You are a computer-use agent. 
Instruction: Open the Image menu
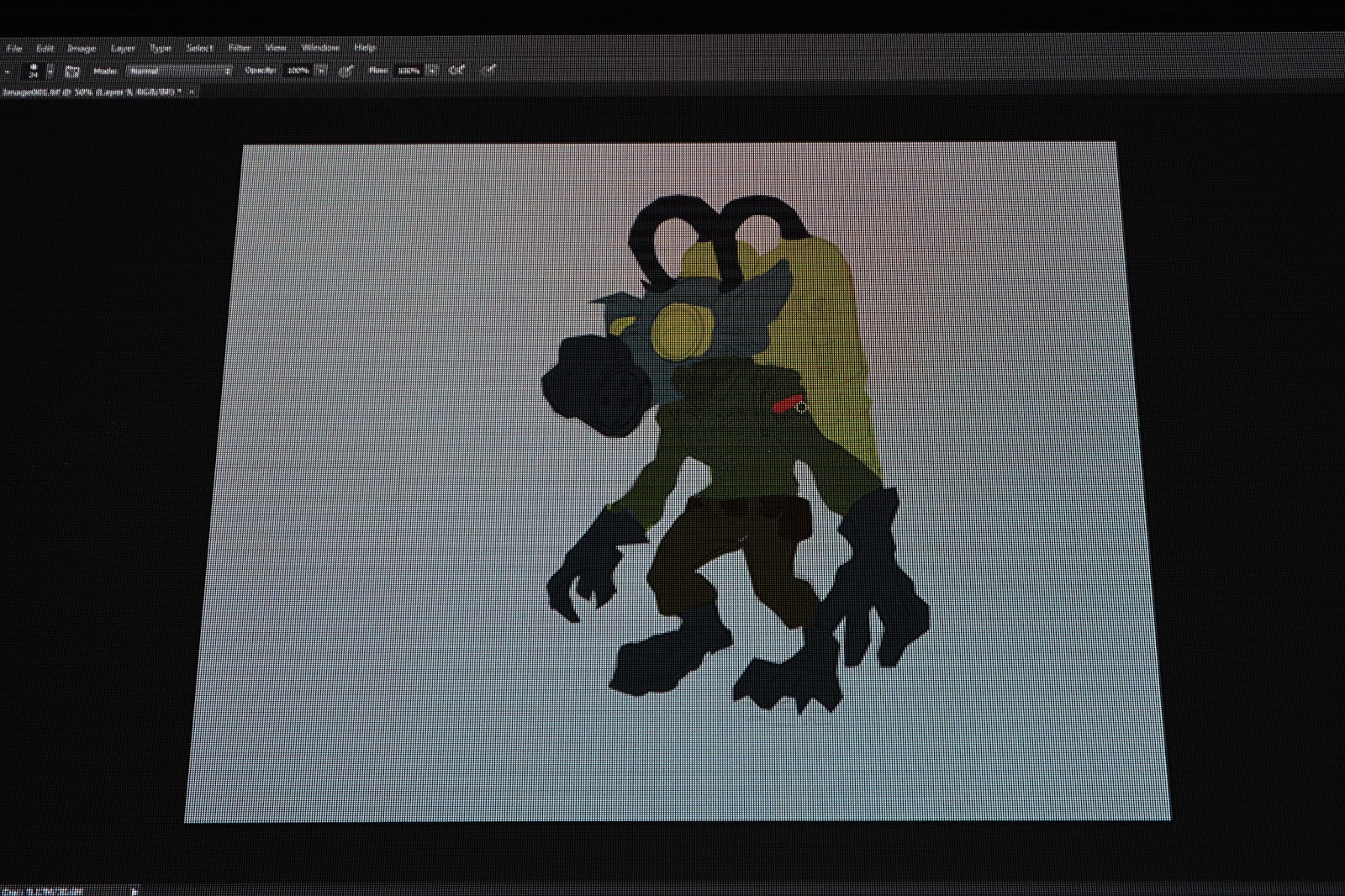pyautogui.click(x=82, y=48)
